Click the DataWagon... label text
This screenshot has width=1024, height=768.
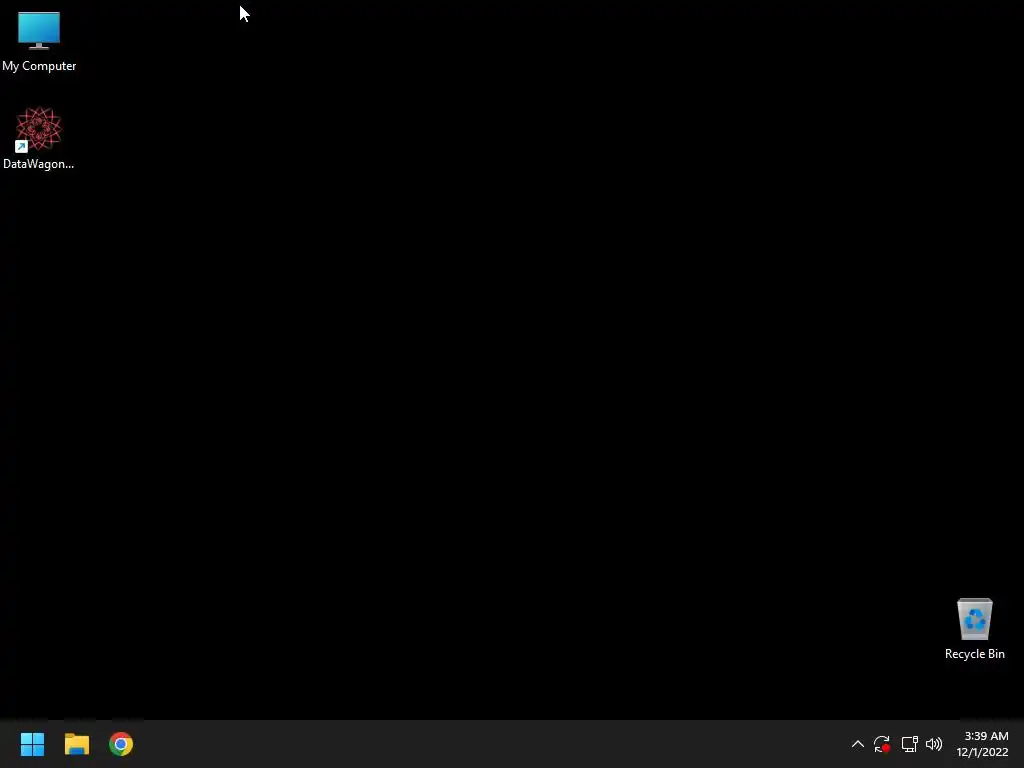tap(39, 164)
